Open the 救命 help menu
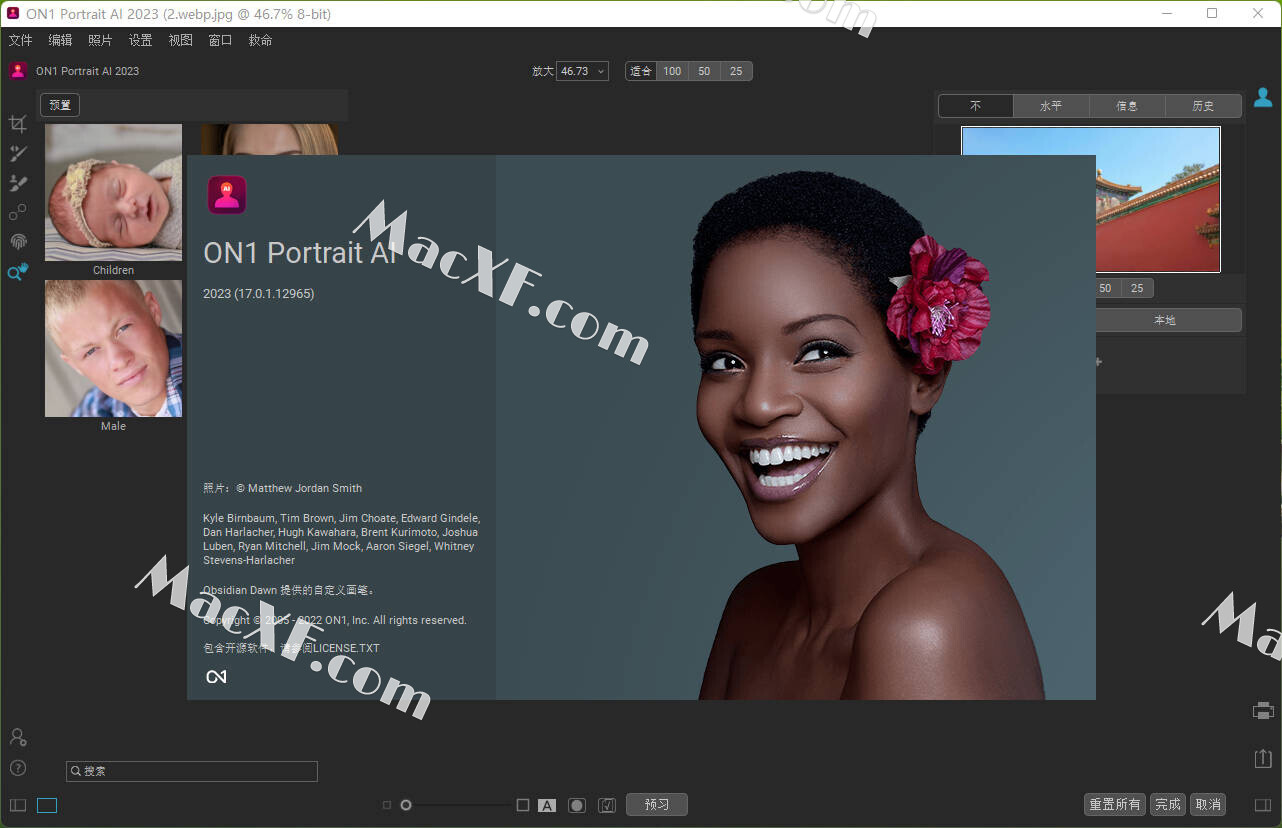This screenshot has height=828, width=1282. tap(260, 40)
